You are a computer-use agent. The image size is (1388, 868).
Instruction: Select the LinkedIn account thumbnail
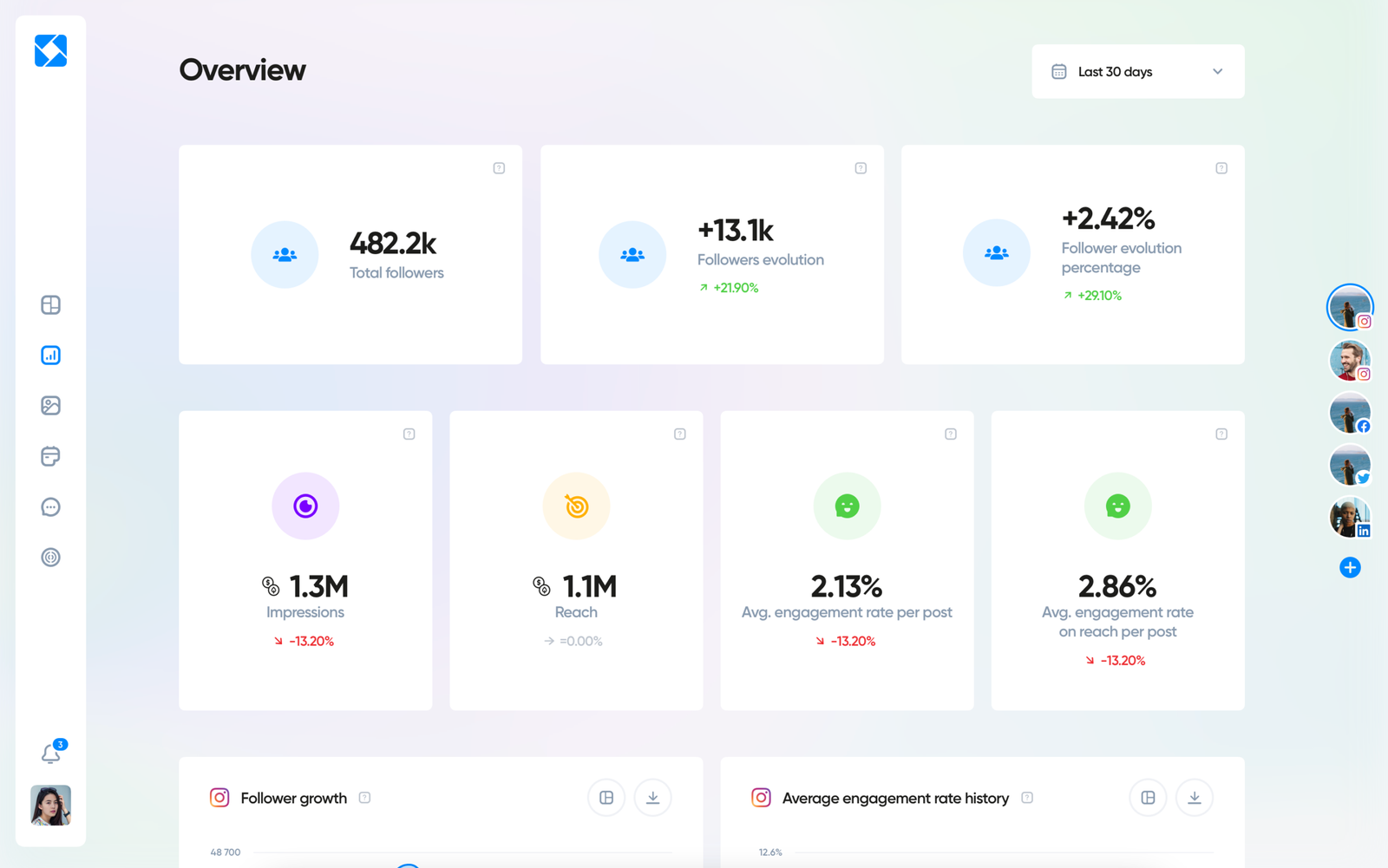click(1350, 517)
